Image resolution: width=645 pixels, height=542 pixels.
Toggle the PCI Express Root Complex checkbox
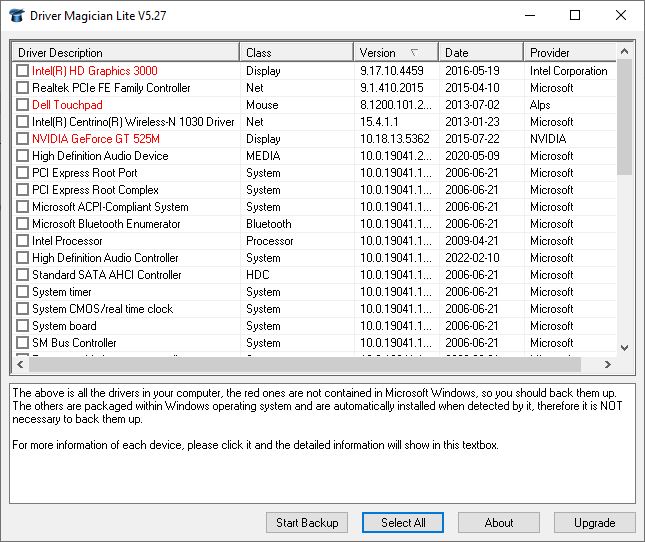(x=22, y=190)
